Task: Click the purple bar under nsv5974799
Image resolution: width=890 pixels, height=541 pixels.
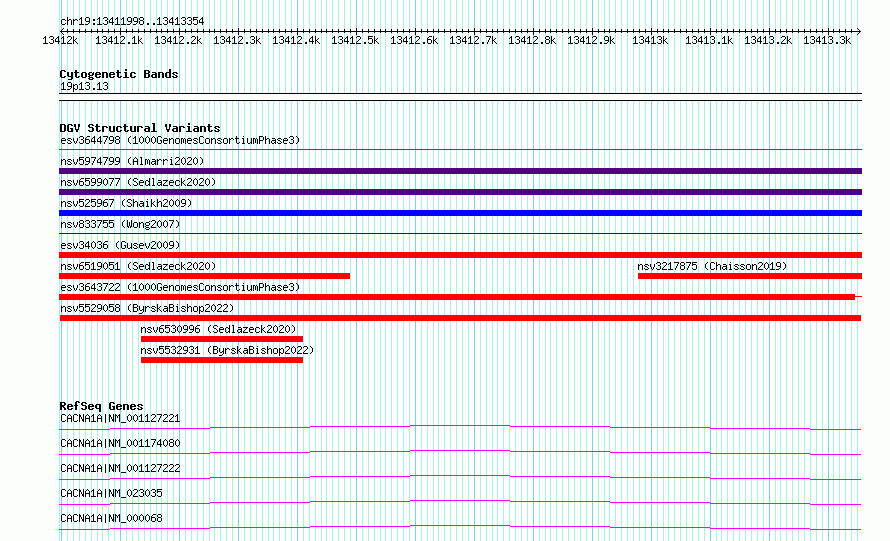Action: point(460,171)
